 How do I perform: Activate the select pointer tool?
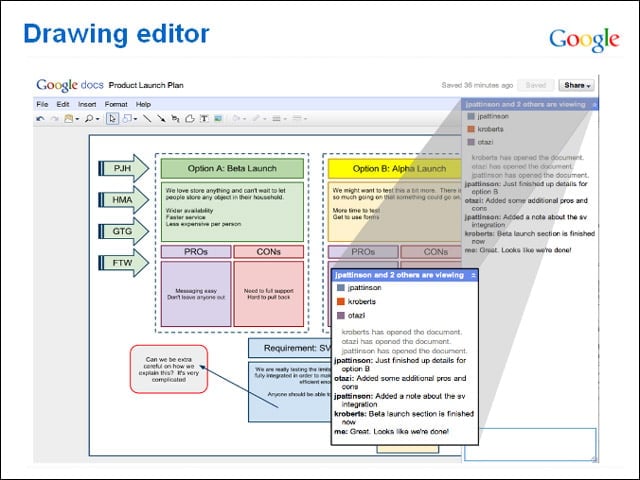click(112, 119)
